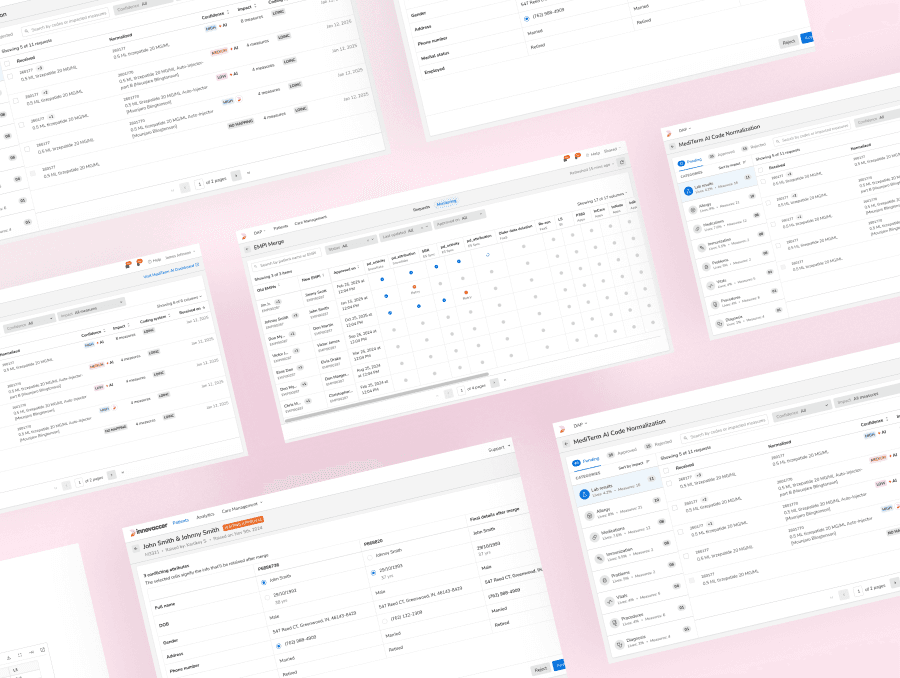
Task: Select Immunization category icon in lower-right MediTerm window
Action: [599, 559]
